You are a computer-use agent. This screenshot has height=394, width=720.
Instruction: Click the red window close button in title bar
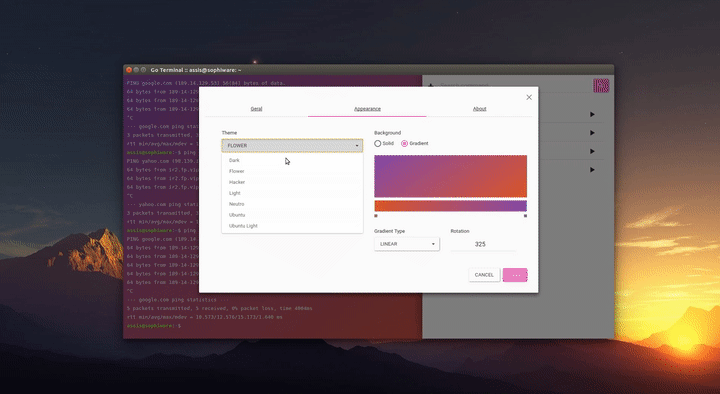click(x=129, y=70)
